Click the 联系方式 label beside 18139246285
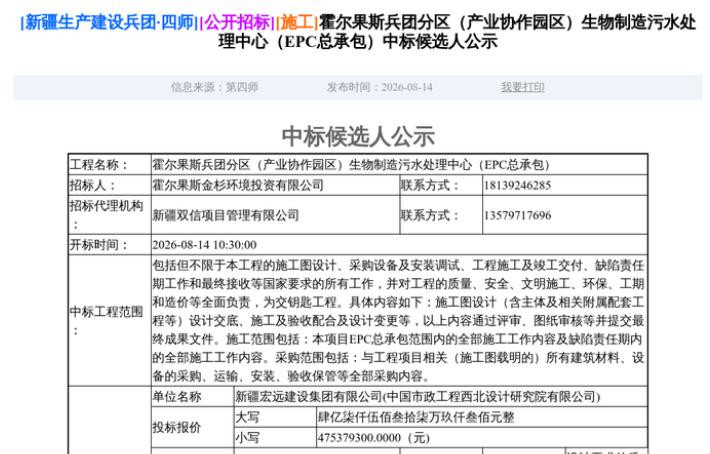710x454 pixels. click(441, 185)
